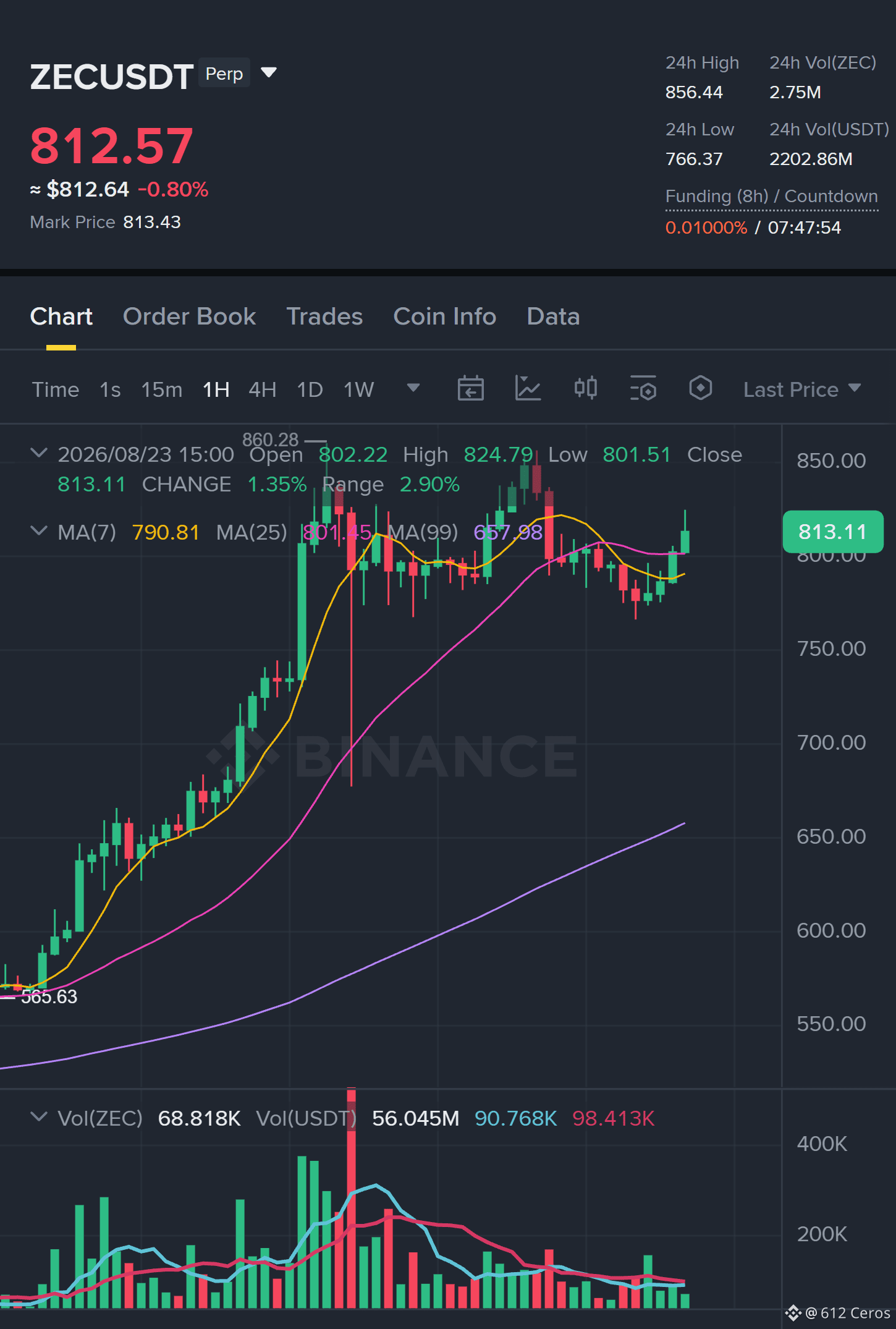The image size is (896, 1329).
Task: Click the 565.63 low price marker
Action: click(x=49, y=996)
